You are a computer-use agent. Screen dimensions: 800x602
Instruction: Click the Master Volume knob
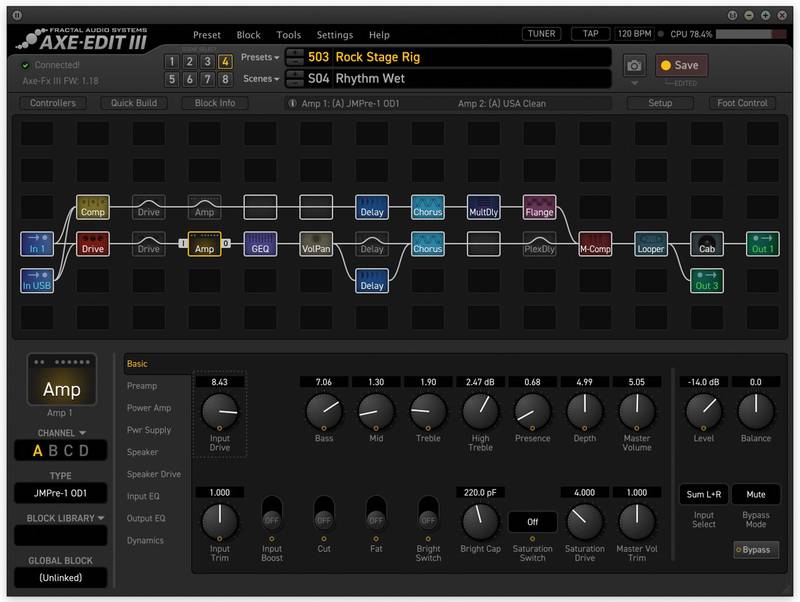click(637, 409)
